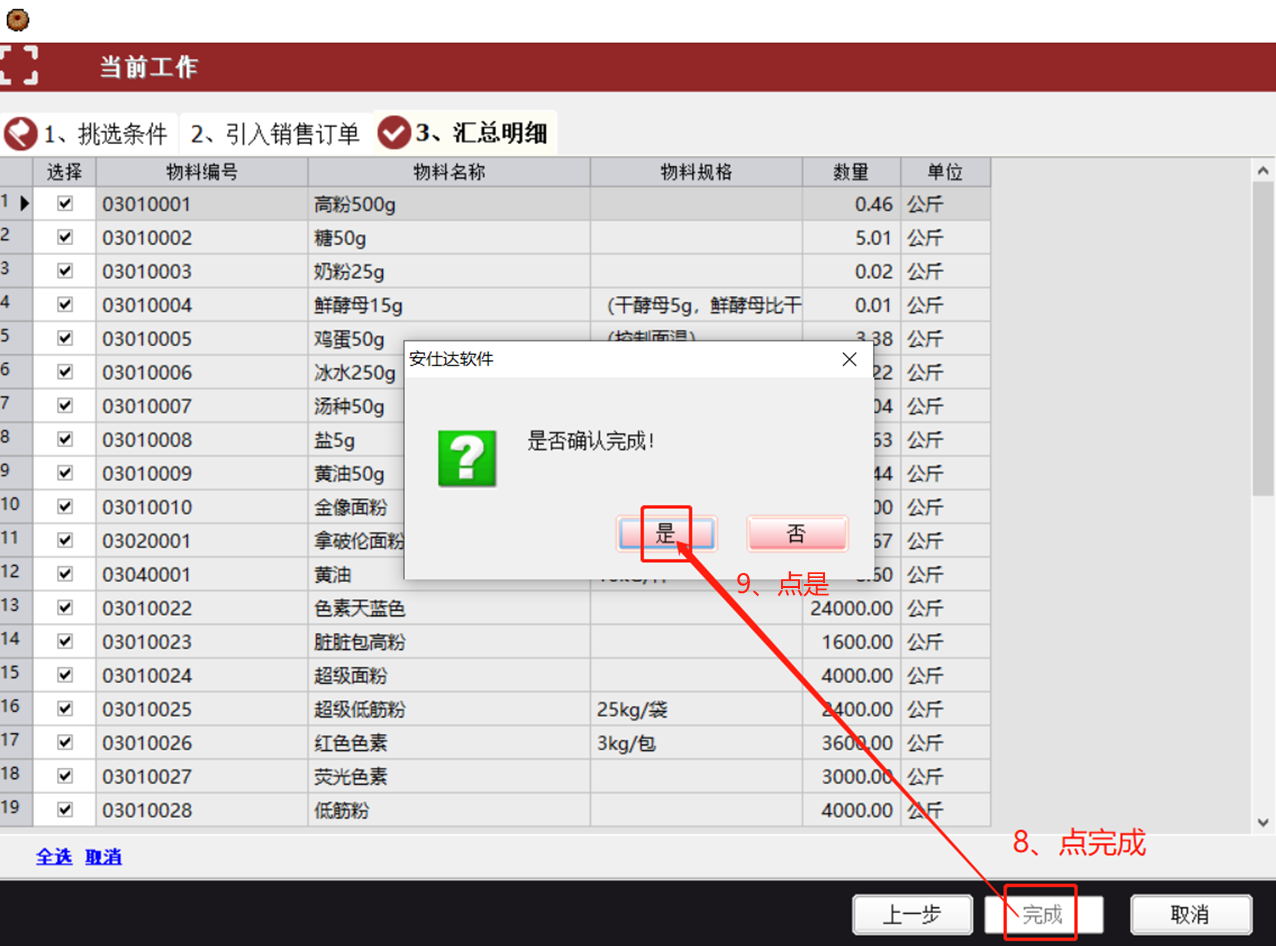This screenshot has width=1276, height=946.
Task: Close the 安仕达软件 dialog
Action: point(849,359)
